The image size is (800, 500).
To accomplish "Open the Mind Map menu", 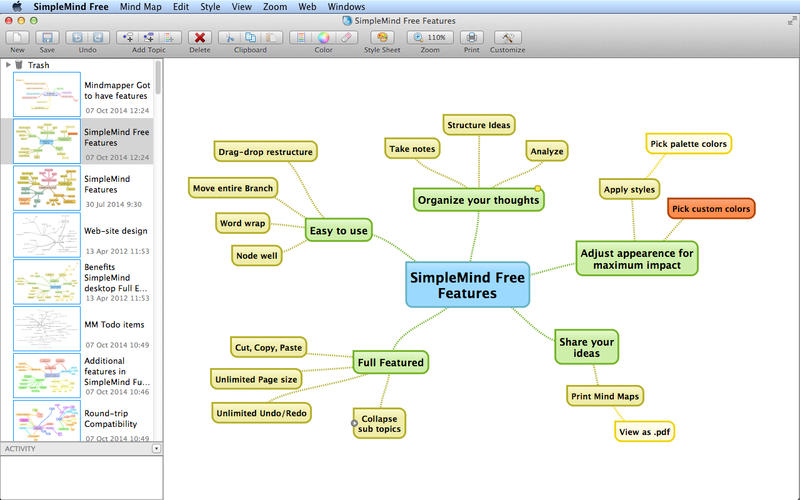I will coord(143,7).
